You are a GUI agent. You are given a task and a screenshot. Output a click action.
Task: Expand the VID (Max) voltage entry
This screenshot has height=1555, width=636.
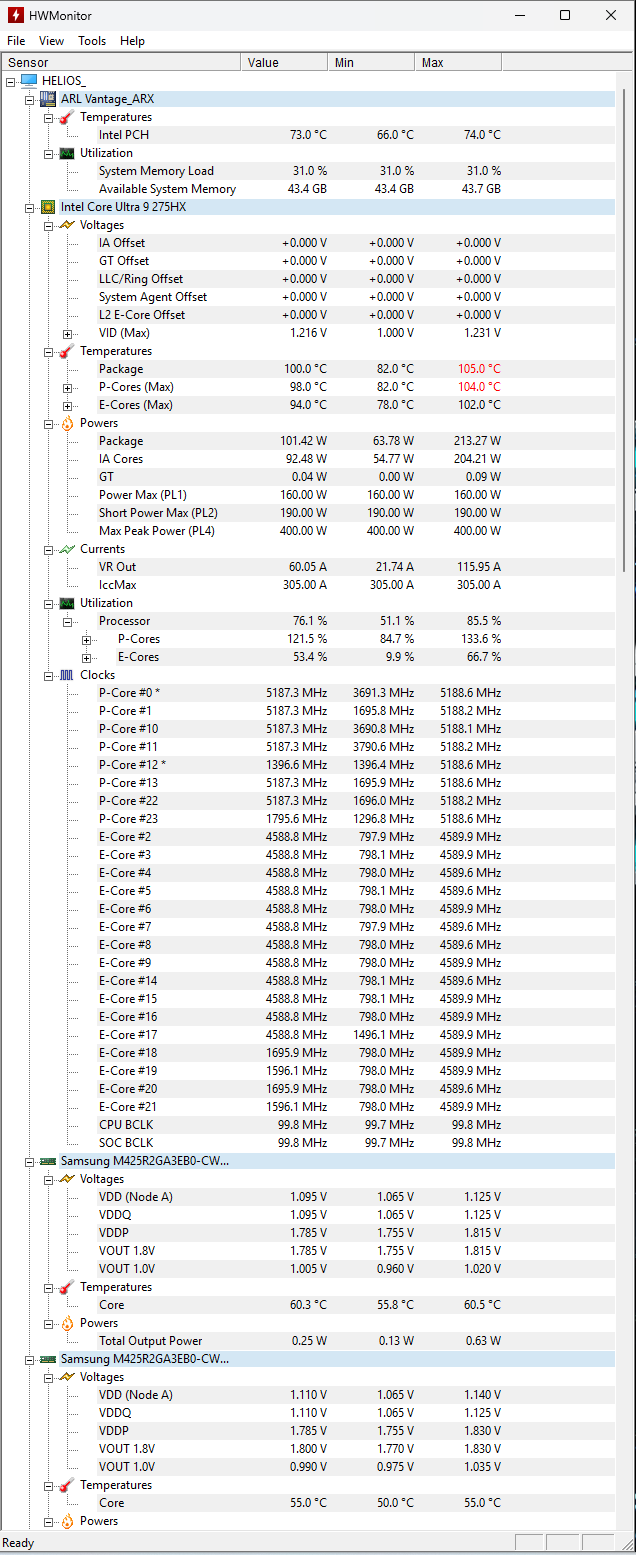coord(67,333)
